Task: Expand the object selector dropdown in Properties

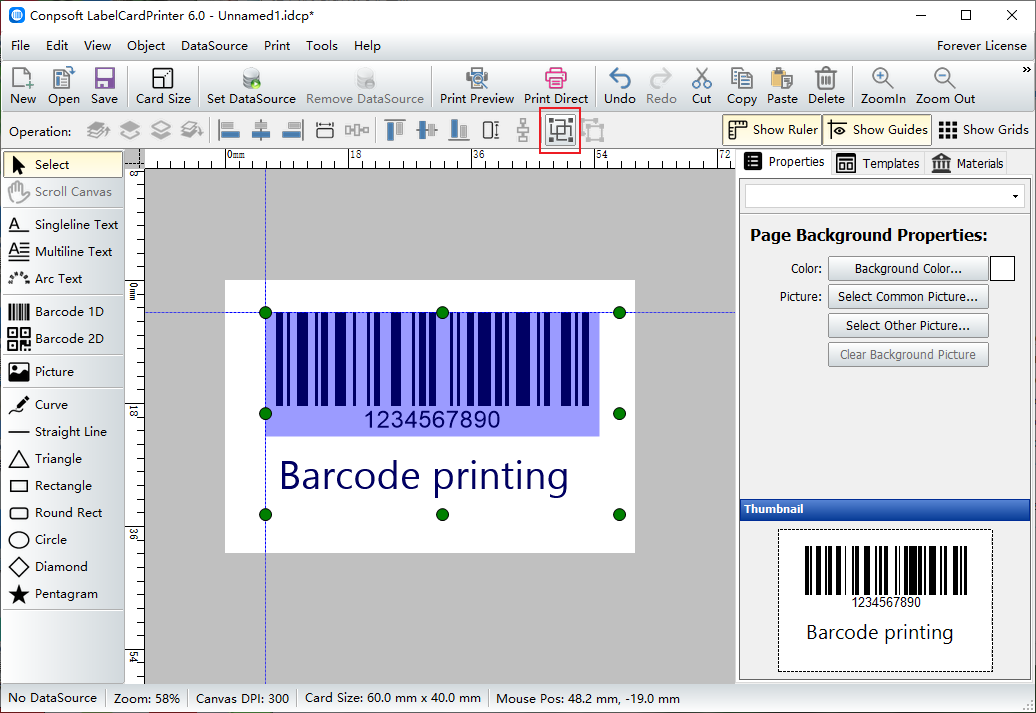Action: [1015, 197]
